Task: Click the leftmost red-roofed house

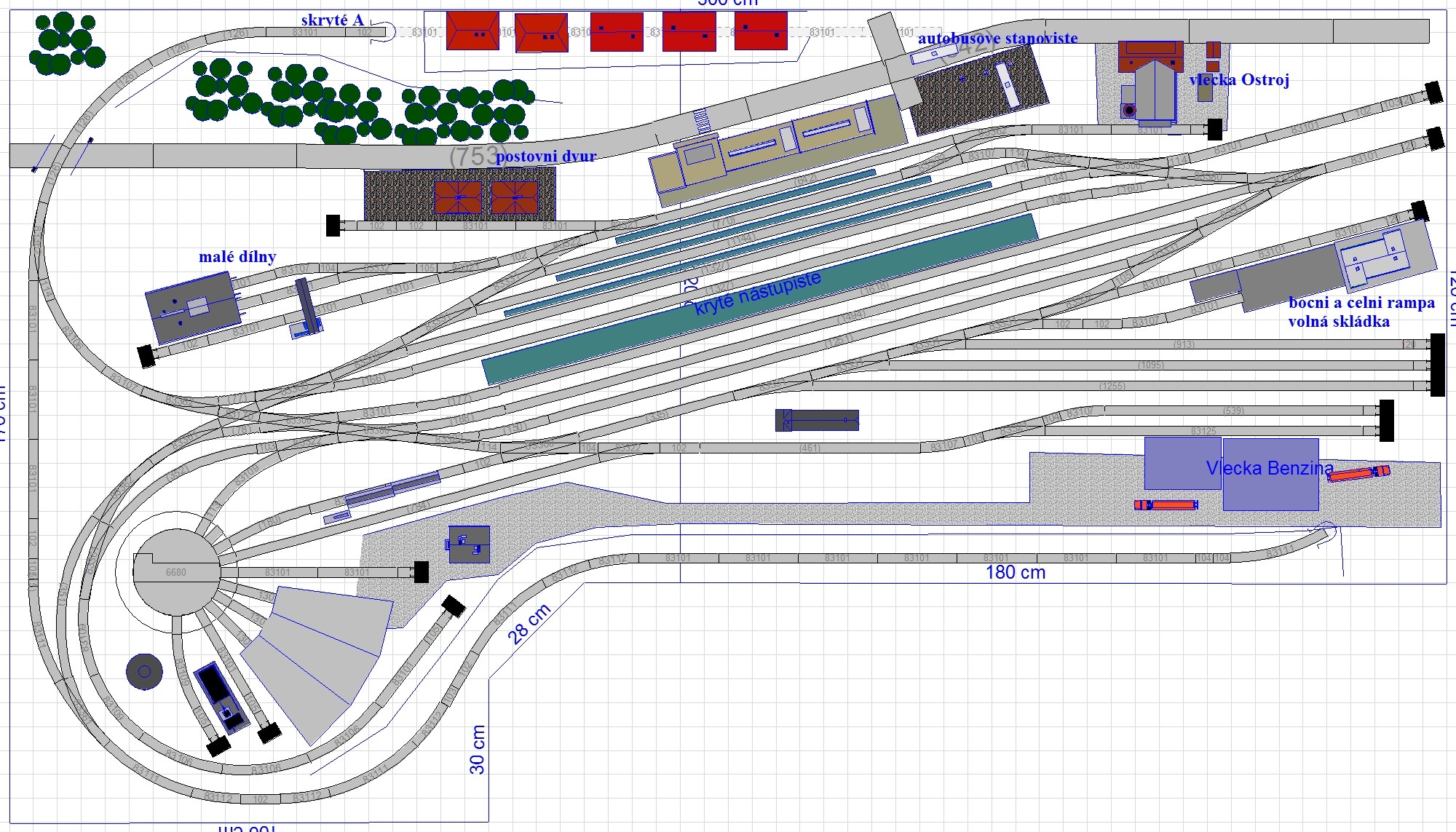Action: coord(472,31)
